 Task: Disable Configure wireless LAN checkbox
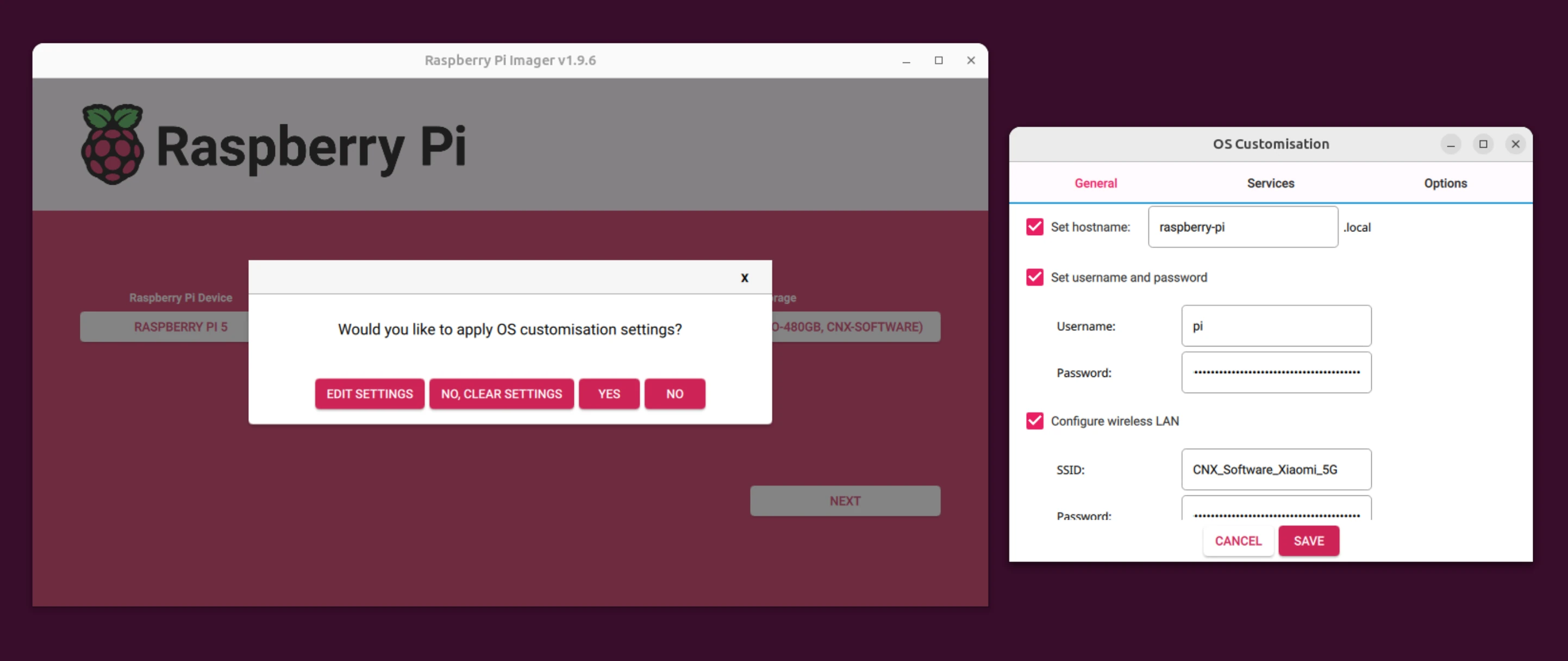[x=1034, y=421]
